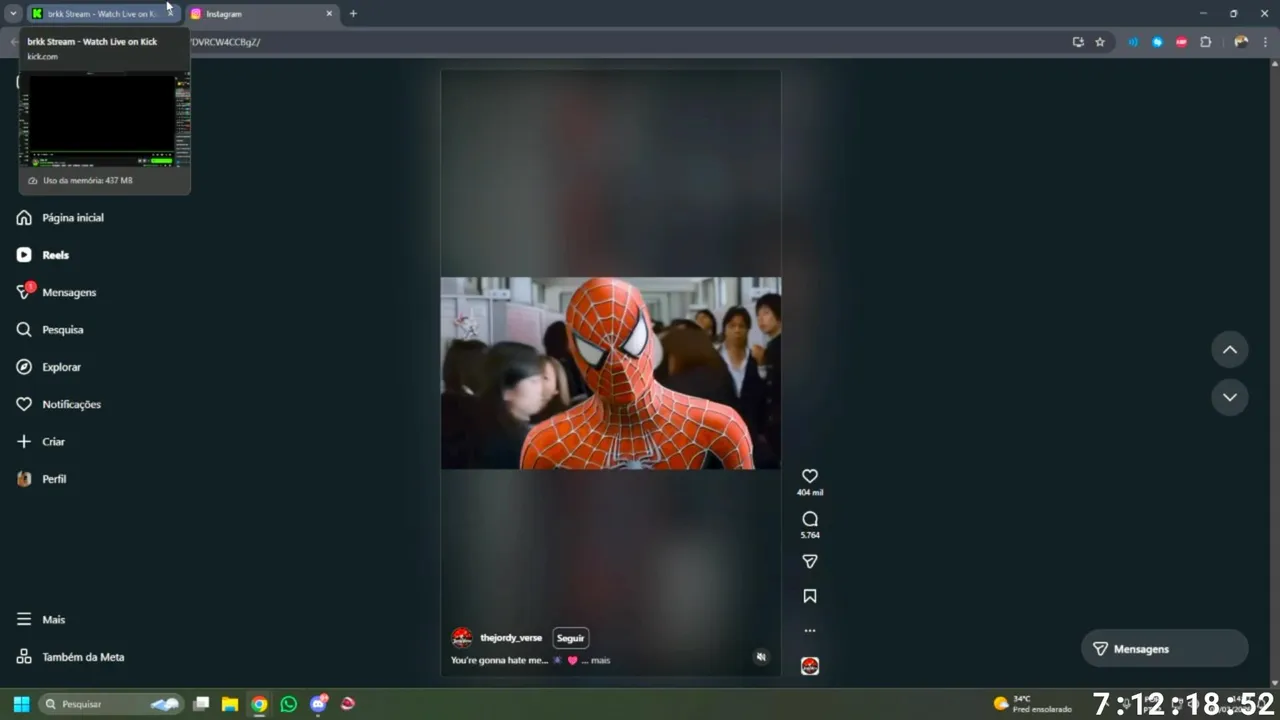Open weather widget showing 34°C
The width and height of the screenshot is (1280, 720).
(x=1032, y=704)
